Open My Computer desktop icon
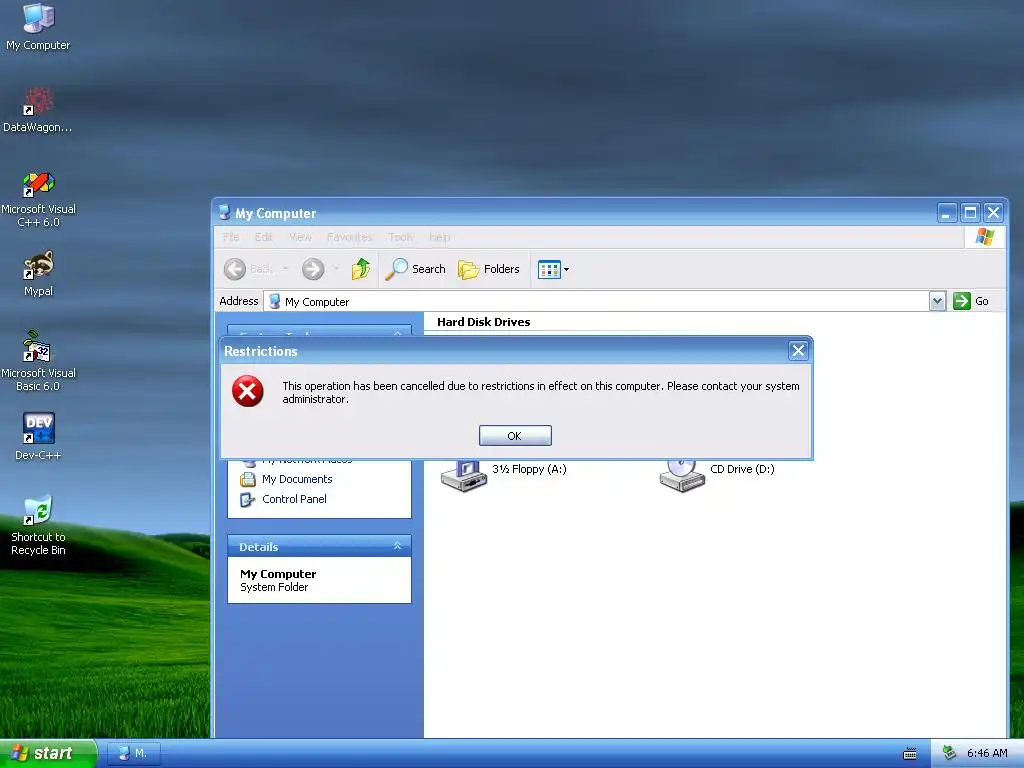This screenshot has height=768, width=1024. pyautogui.click(x=38, y=26)
